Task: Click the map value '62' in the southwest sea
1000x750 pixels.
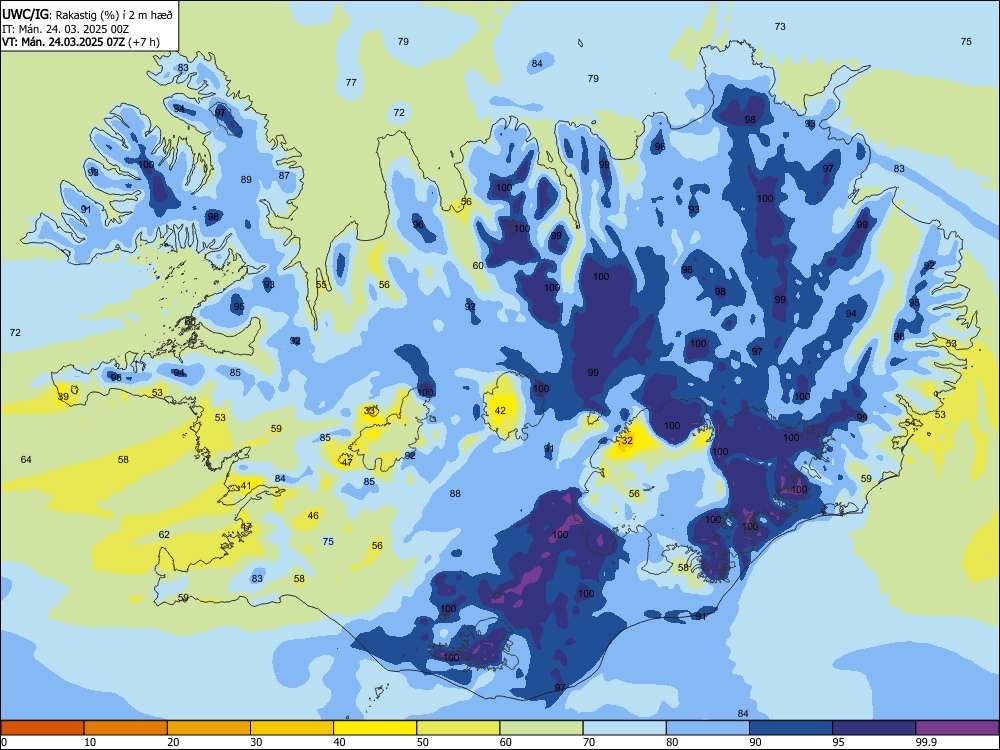Action: coord(164,534)
